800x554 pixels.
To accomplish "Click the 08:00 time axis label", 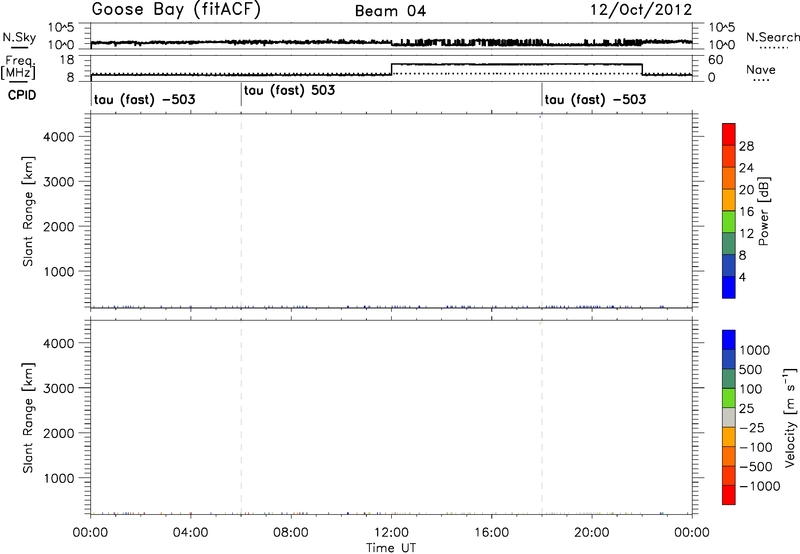I will click(291, 533).
